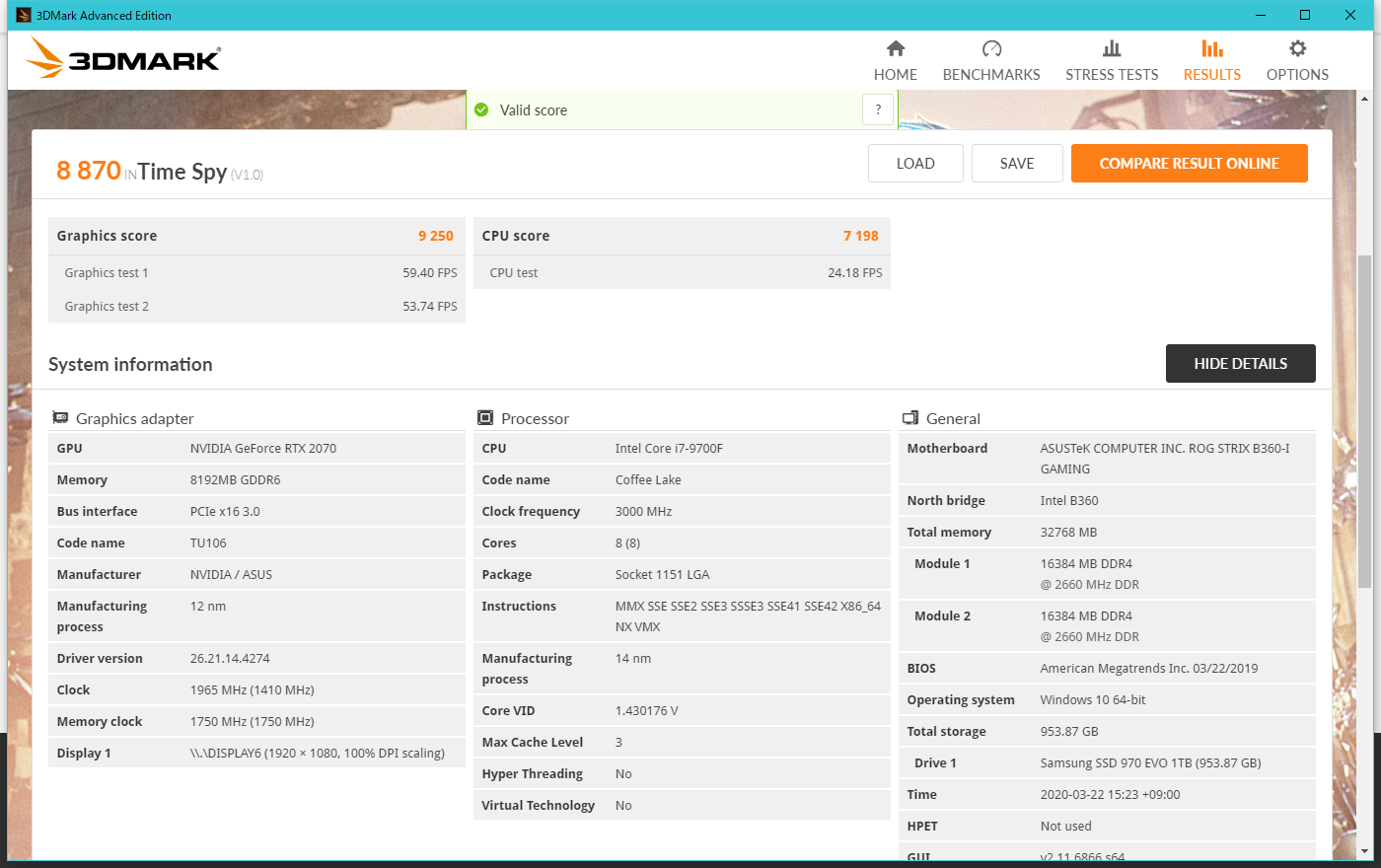Viewport: 1381px width, 868px height.
Task: Select the BENCHMARKS tab label
Action: pyautogui.click(x=991, y=75)
